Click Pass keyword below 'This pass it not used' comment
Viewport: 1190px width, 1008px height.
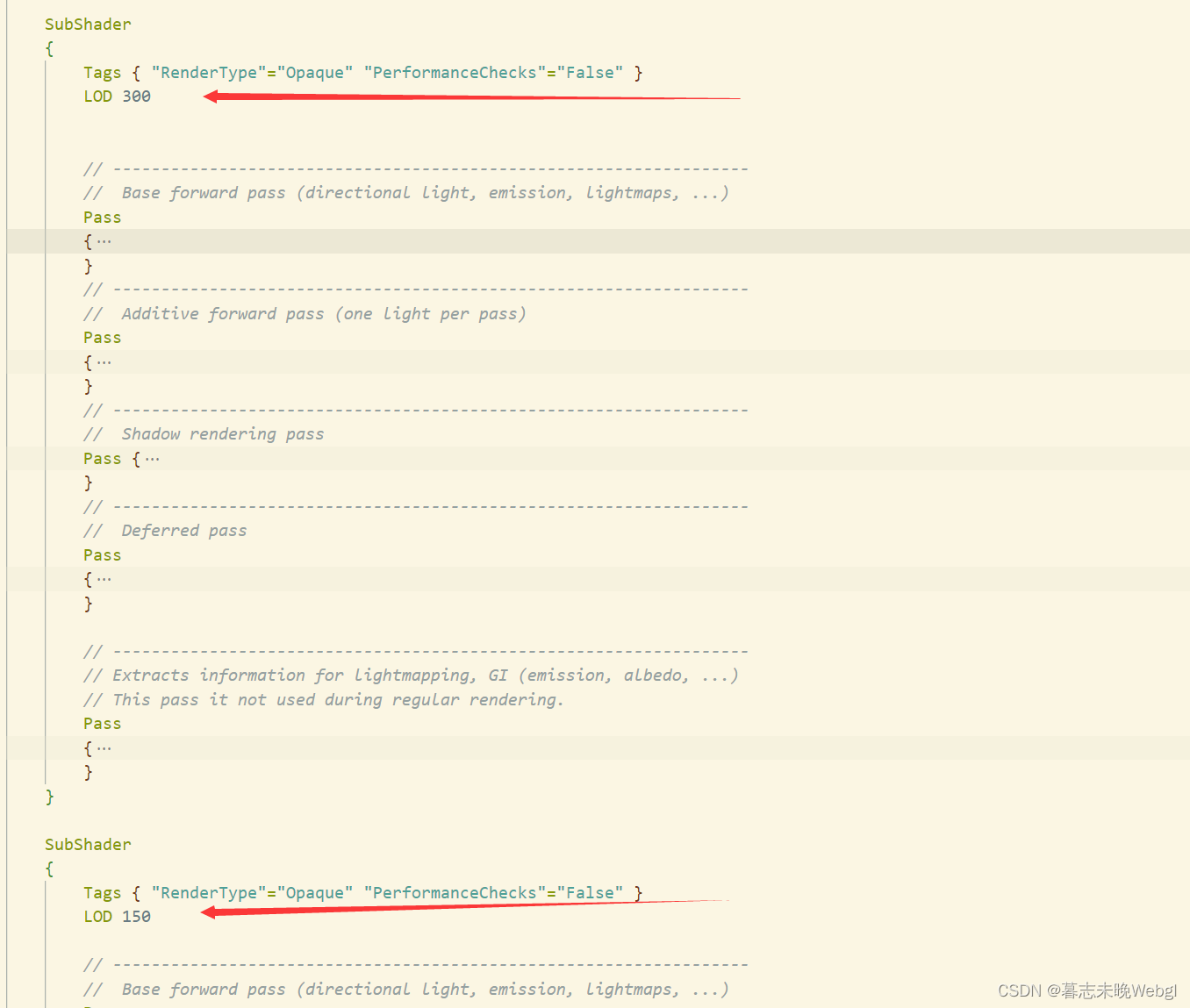[103, 724]
